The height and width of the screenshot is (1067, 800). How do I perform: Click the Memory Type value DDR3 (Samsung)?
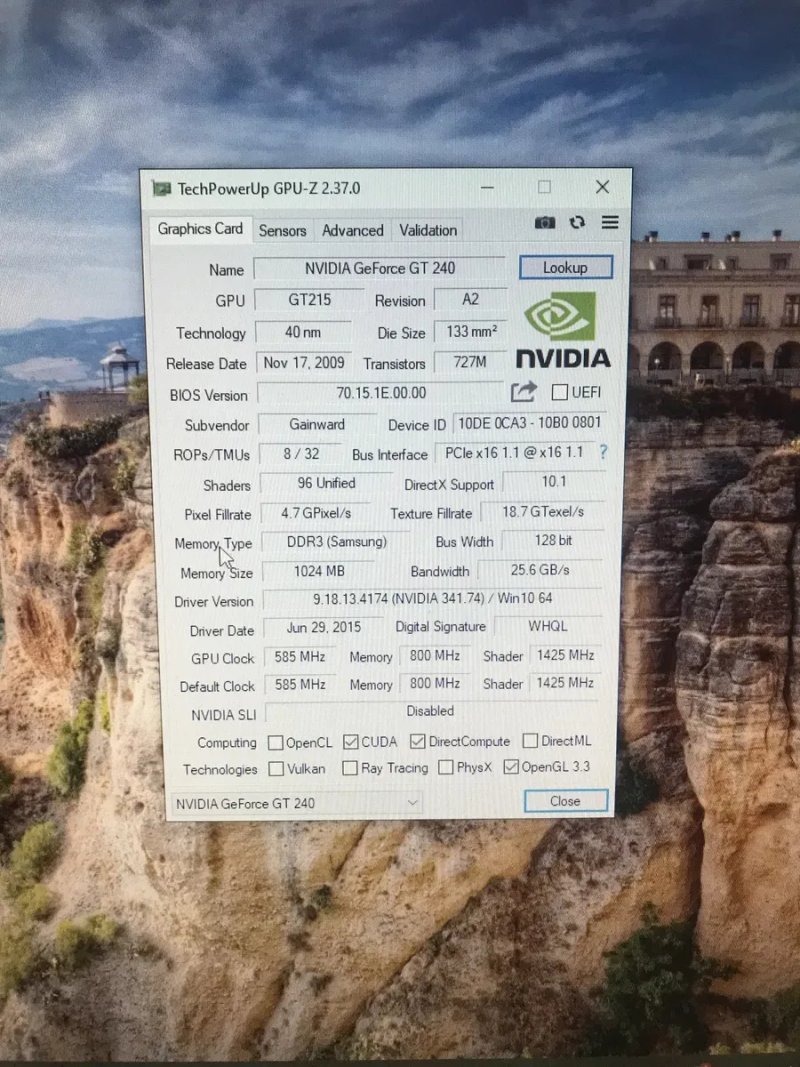click(x=336, y=542)
